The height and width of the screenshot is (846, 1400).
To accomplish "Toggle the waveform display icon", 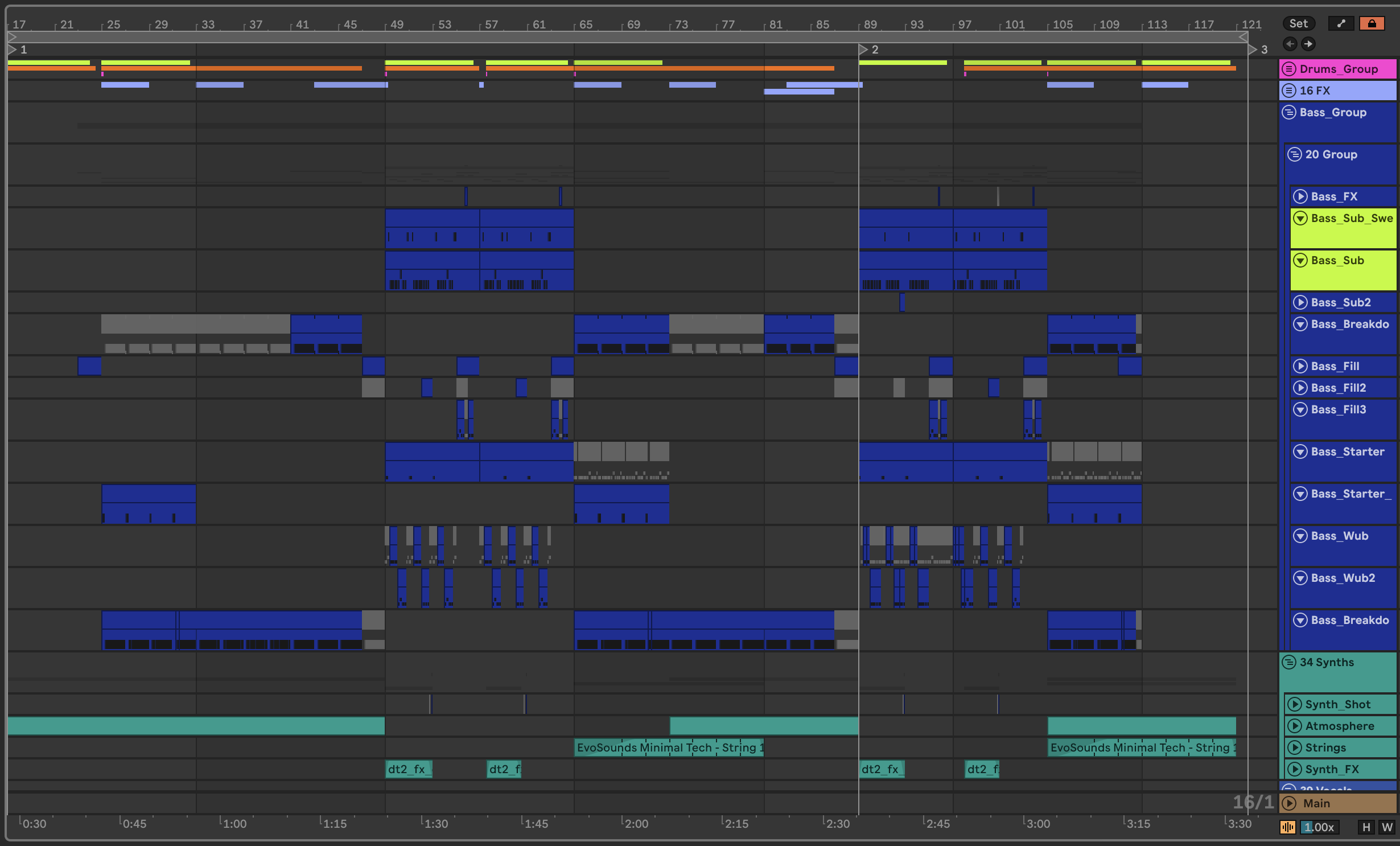I will (x=1287, y=827).
